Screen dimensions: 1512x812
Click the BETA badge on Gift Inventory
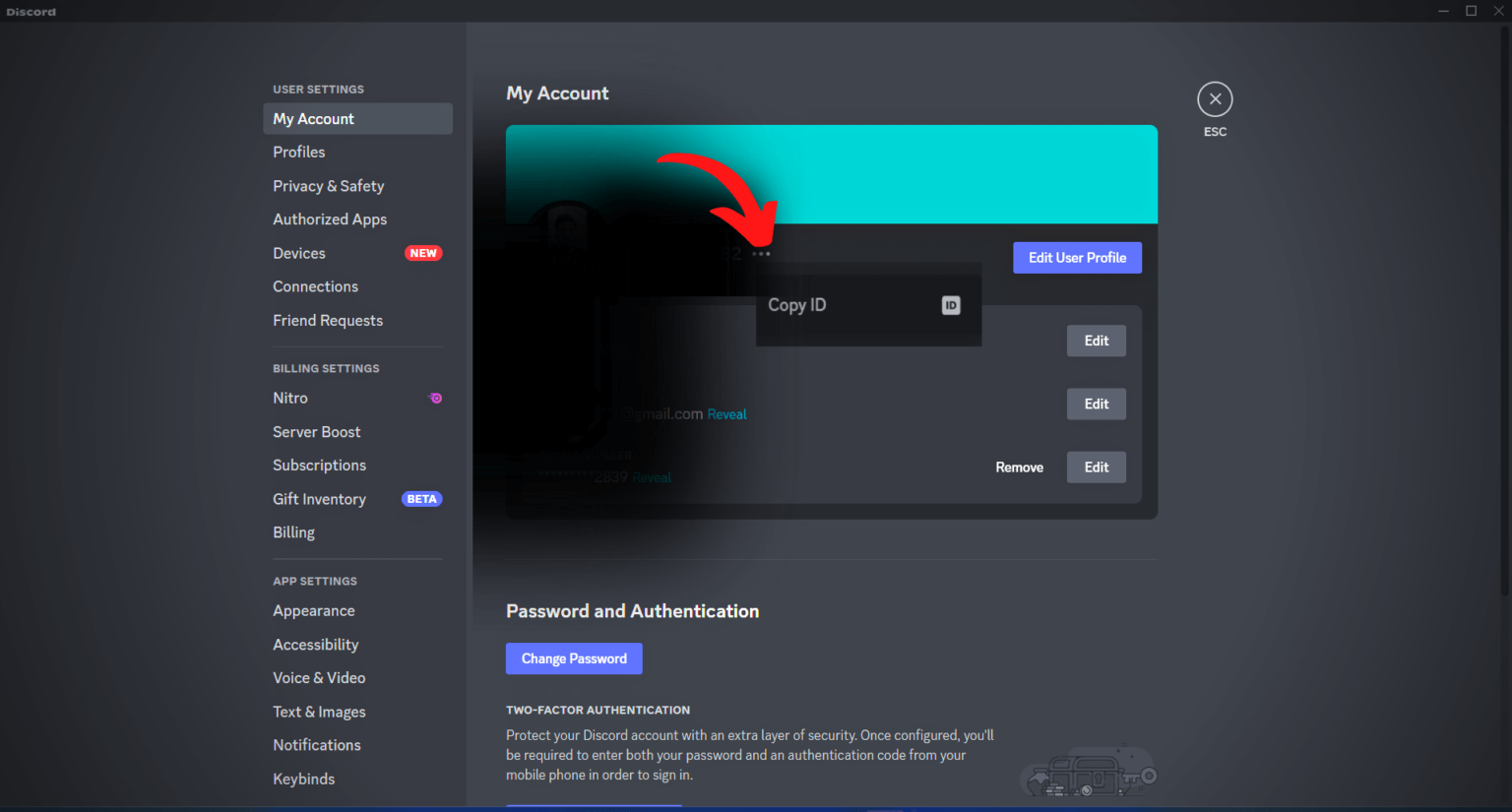pos(421,499)
